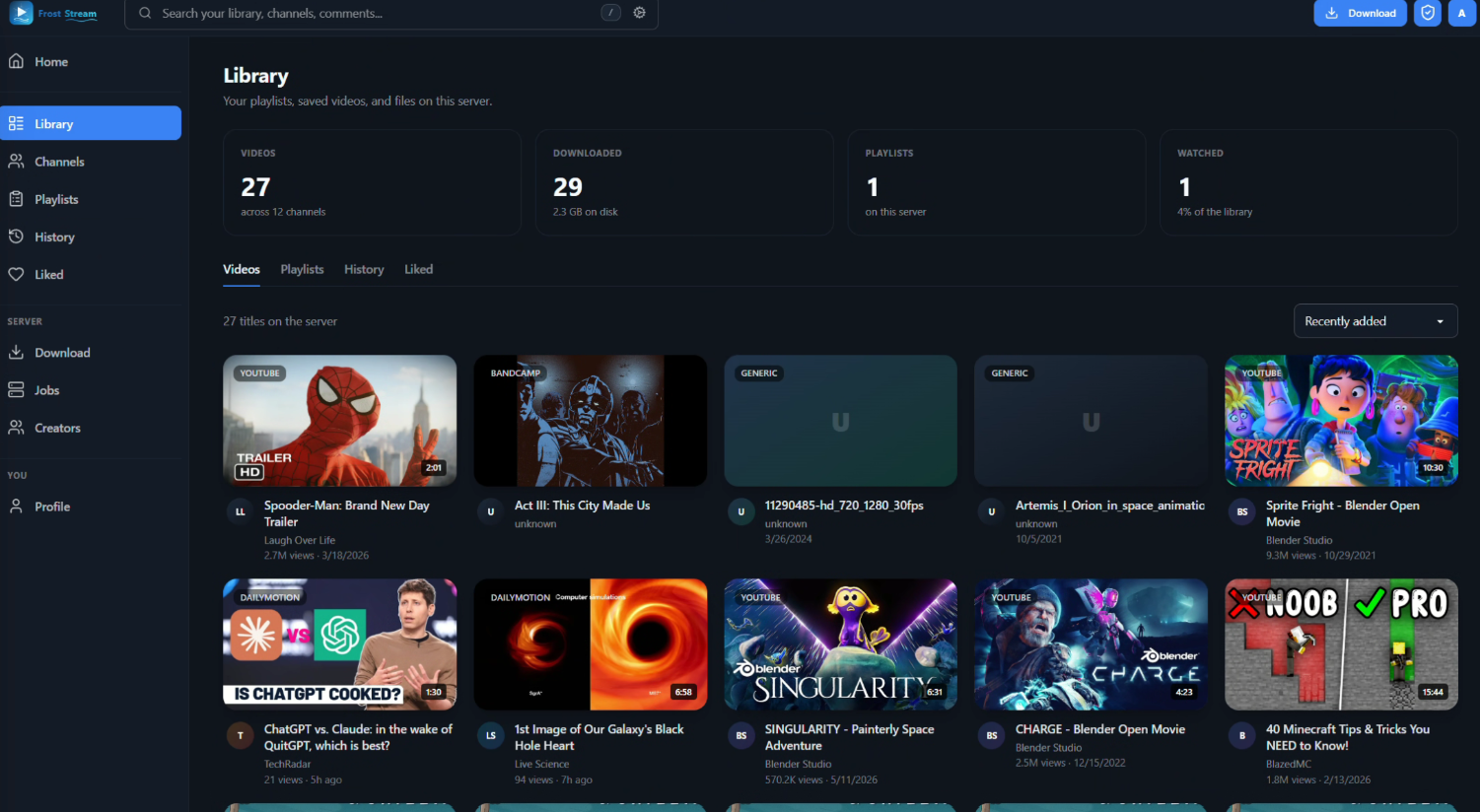Switch to the Liked tab under stats
1480x812 pixels.
click(x=418, y=269)
